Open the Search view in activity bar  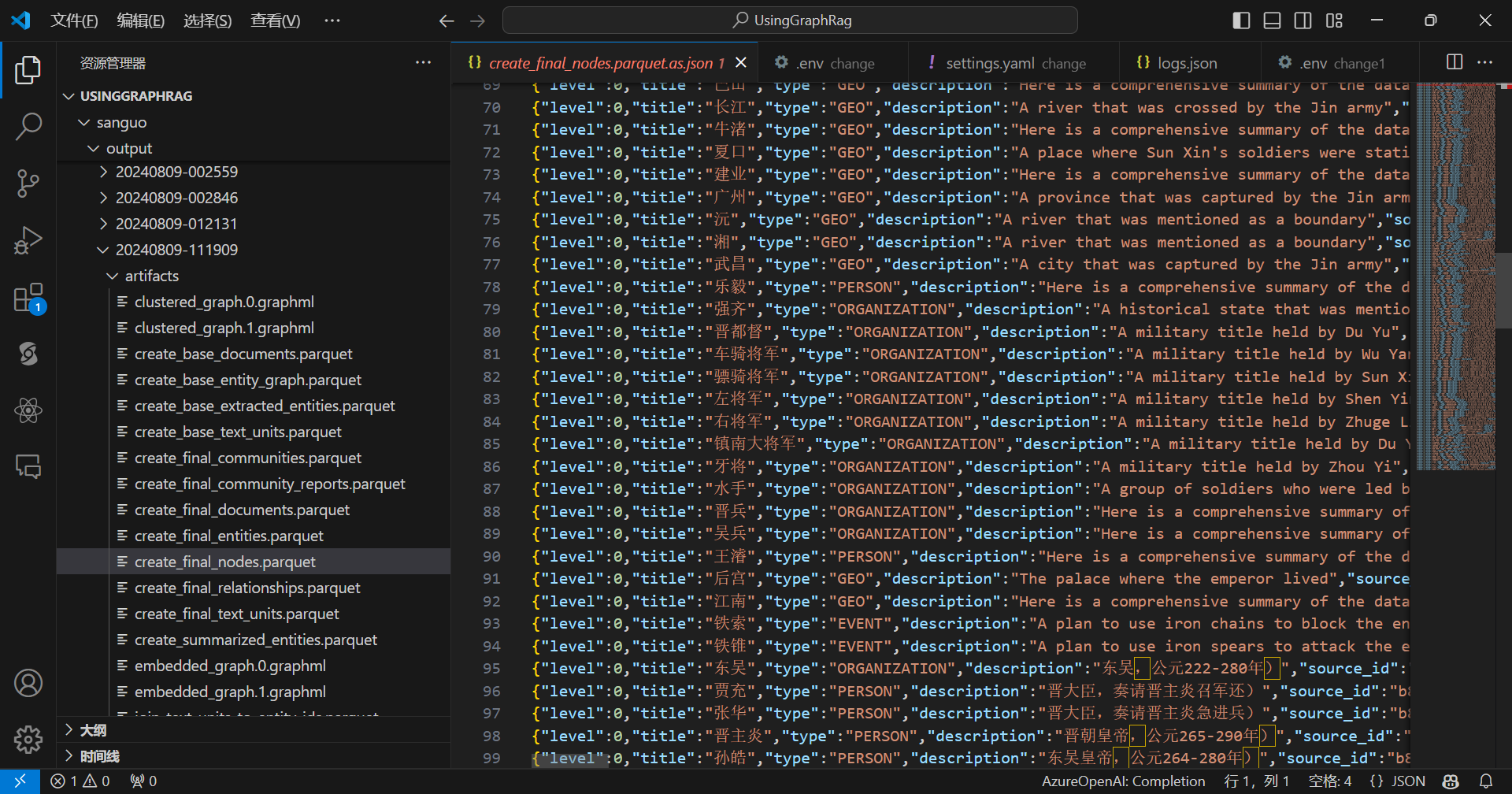[x=28, y=126]
